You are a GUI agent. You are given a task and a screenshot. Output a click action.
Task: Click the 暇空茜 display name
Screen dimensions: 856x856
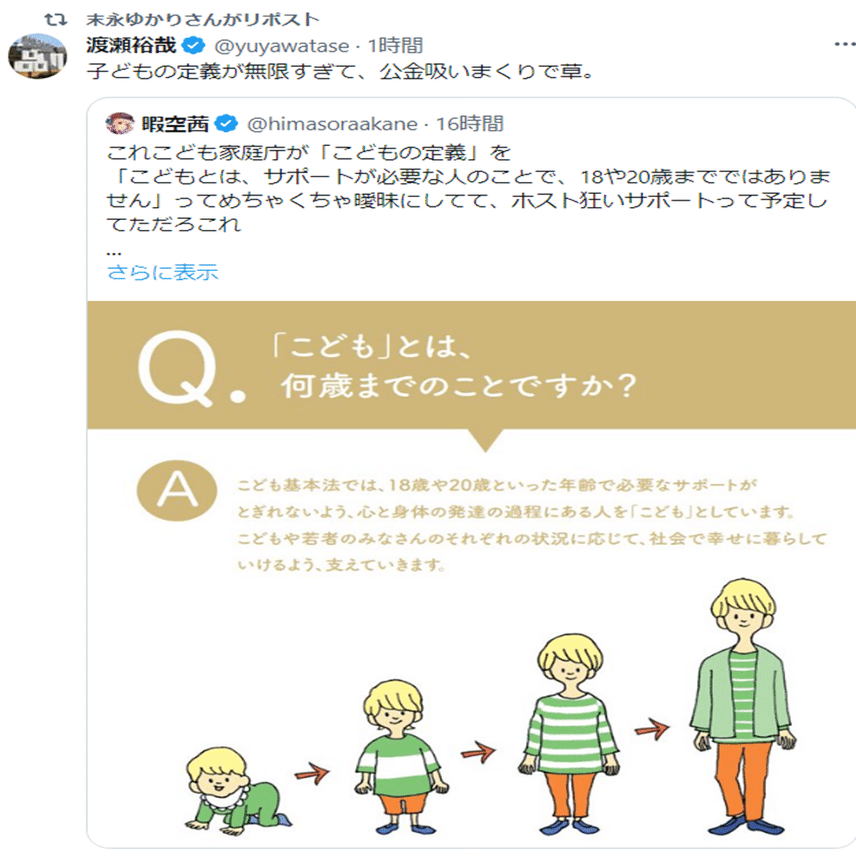pos(175,124)
